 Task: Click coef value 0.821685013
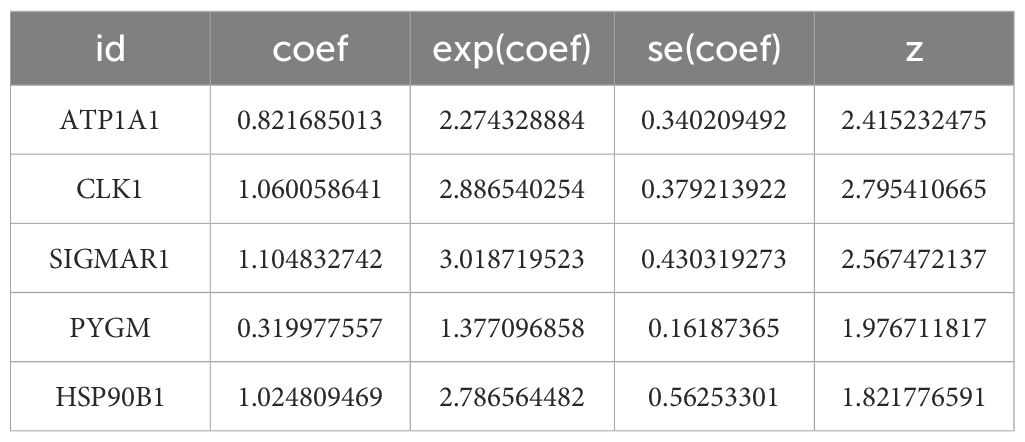coord(309,120)
